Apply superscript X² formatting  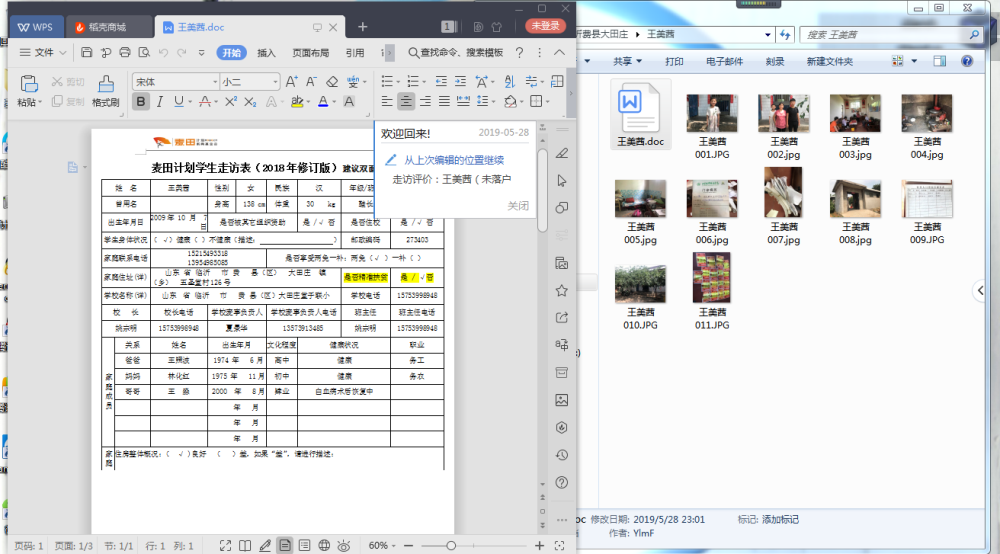coord(231,101)
